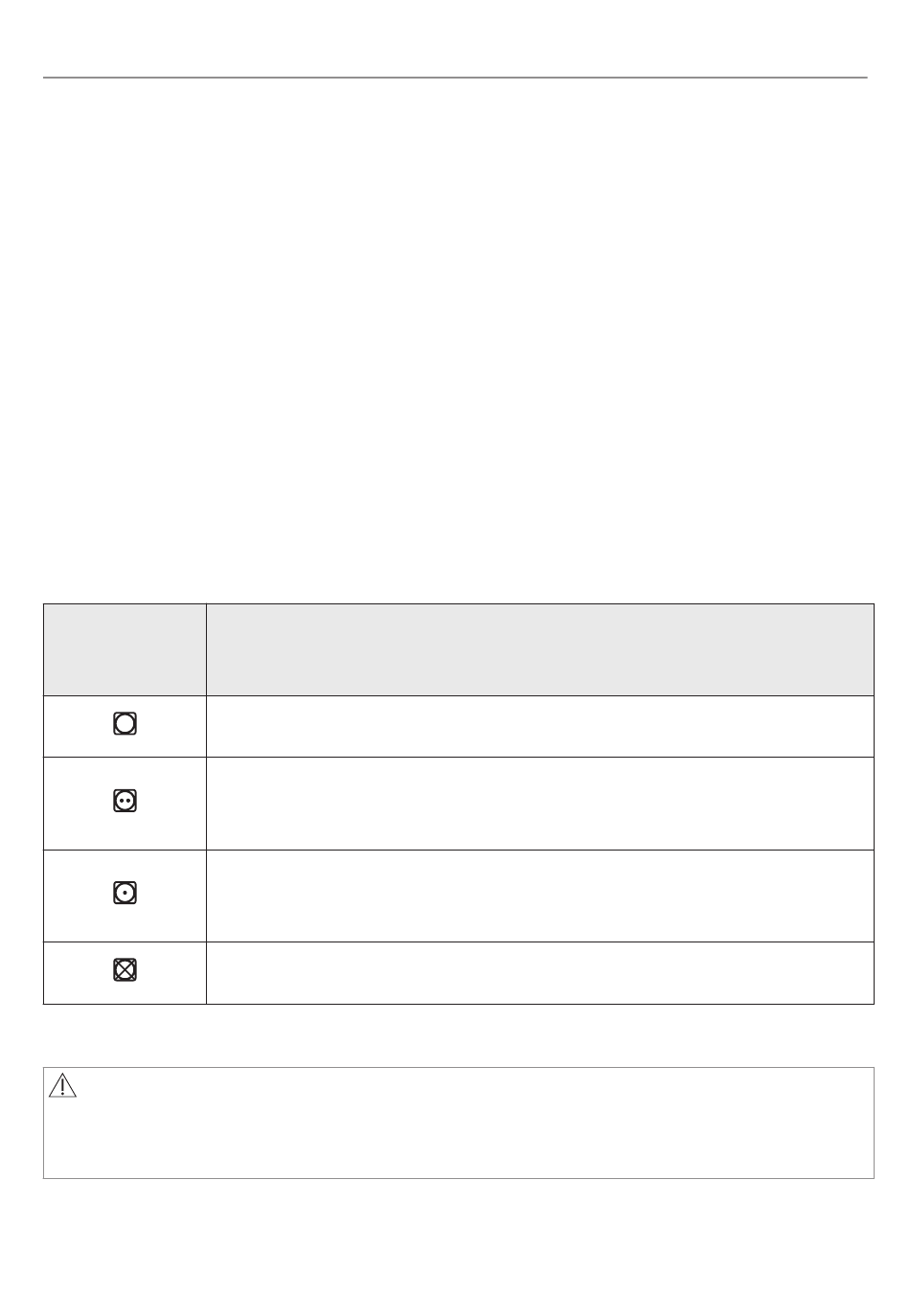Click the wide gray table header cell
This screenshot has width=910, height=1316.
(x=540, y=649)
